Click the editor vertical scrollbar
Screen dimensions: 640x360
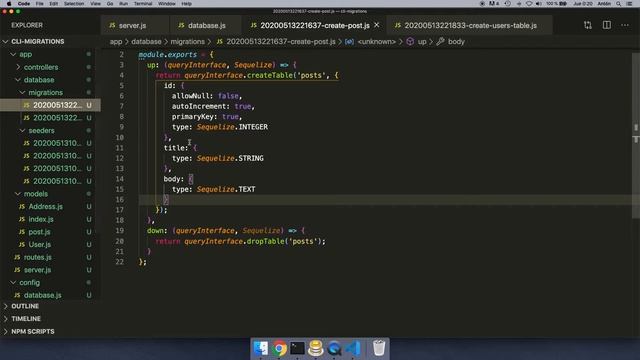tap(636, 135)
